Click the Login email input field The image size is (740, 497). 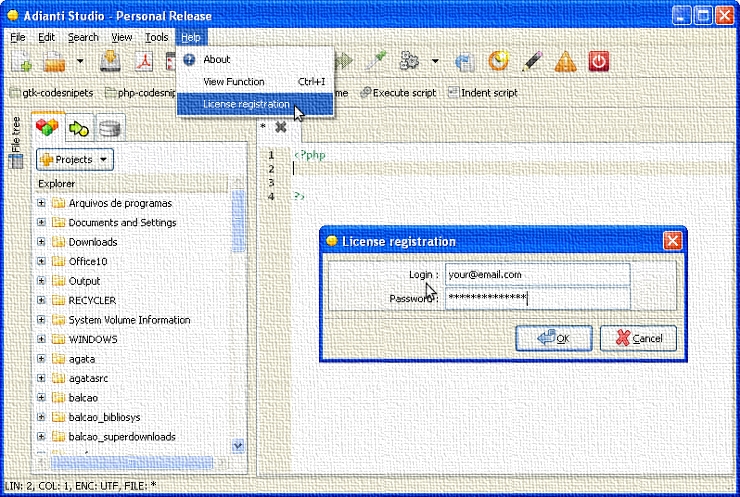tap(537, 275)
